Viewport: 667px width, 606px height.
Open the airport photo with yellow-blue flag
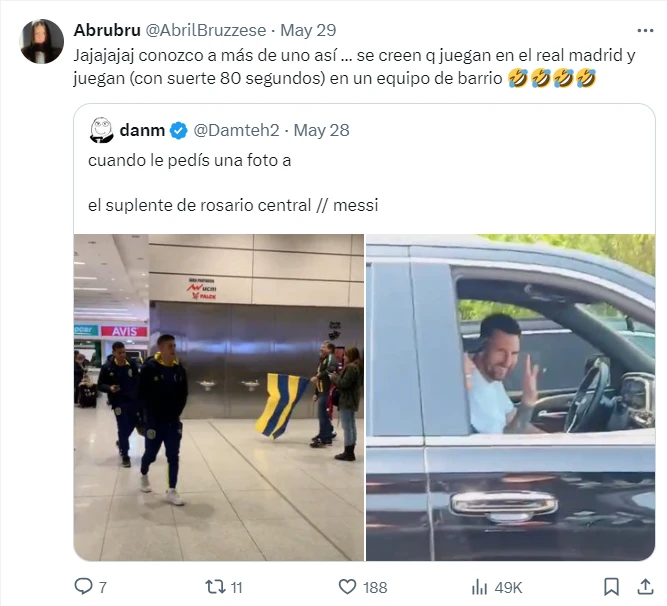219,397
